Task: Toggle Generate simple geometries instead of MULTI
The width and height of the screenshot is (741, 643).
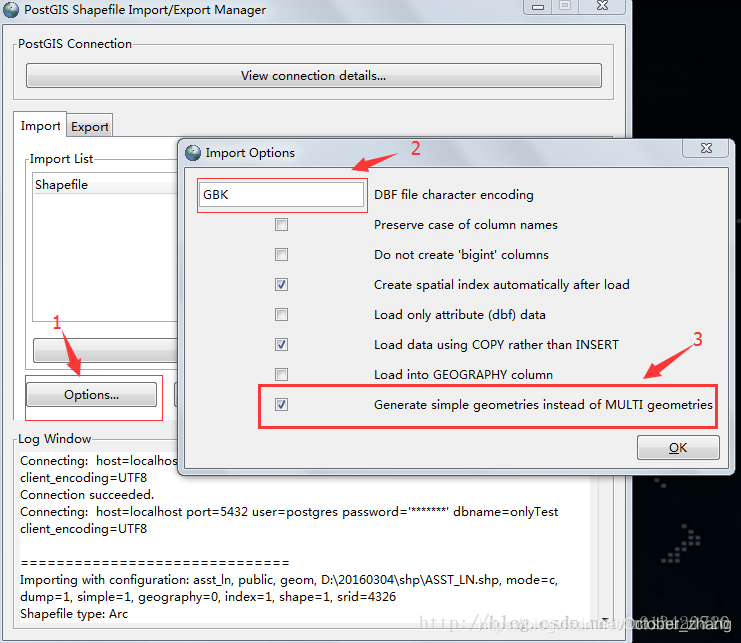Action: tap(281, 404)
